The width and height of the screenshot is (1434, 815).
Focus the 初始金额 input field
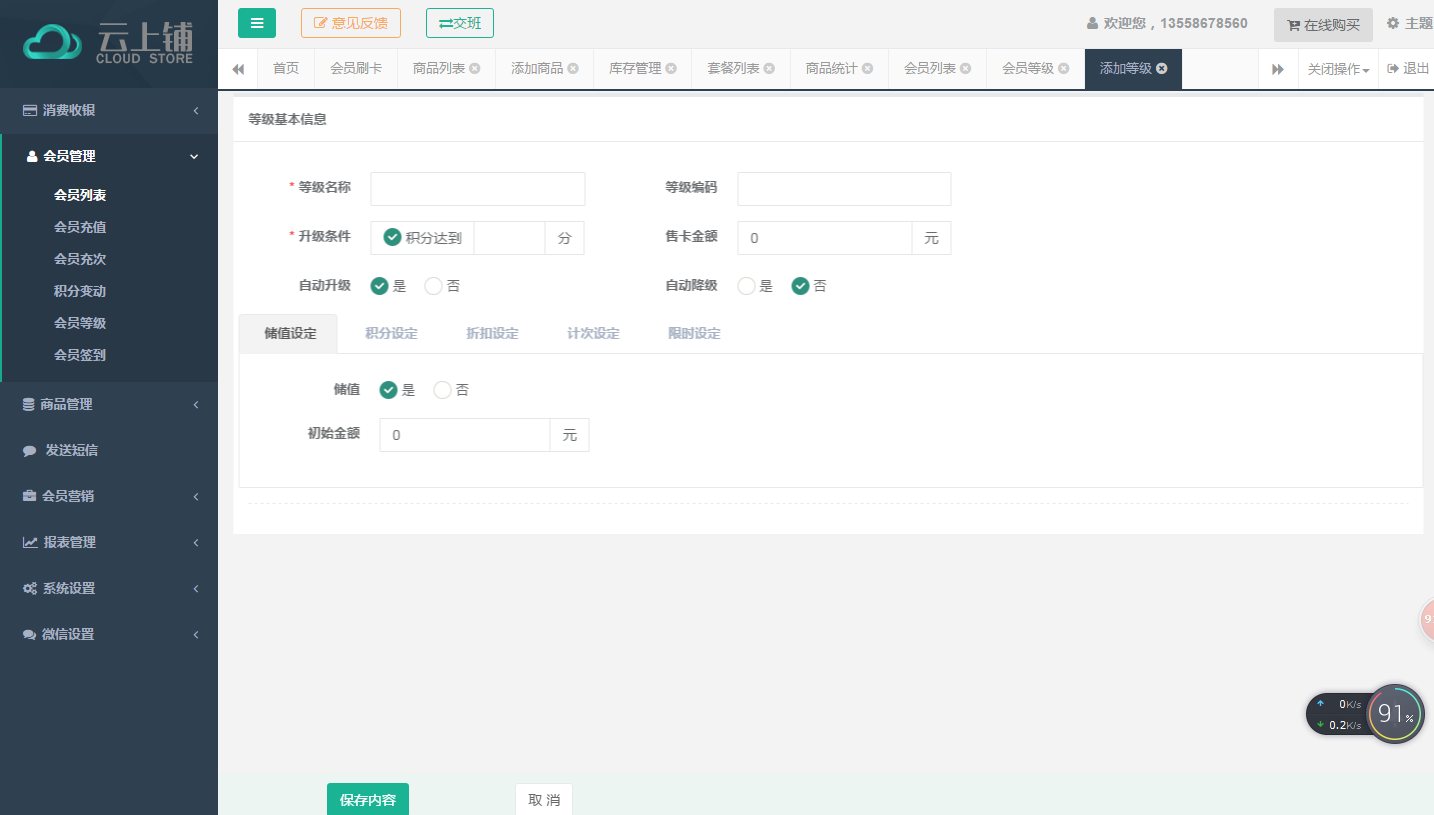coord(465,435)
